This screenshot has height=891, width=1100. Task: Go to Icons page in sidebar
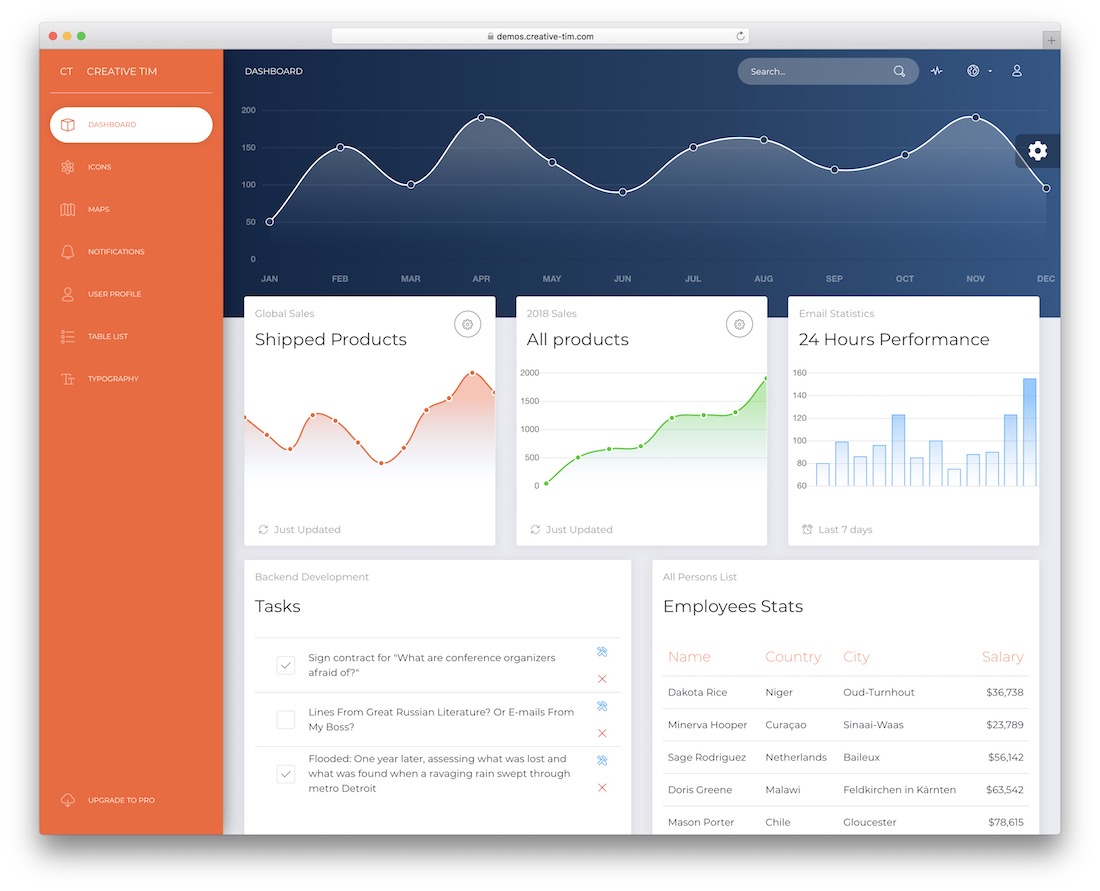[131, 167]
